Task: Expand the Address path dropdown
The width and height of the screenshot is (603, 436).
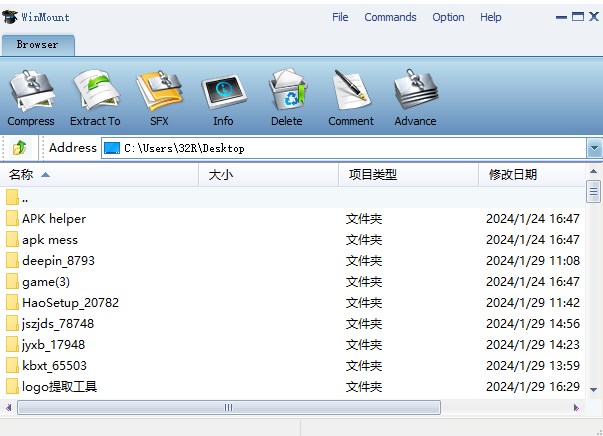Action: 594,148
